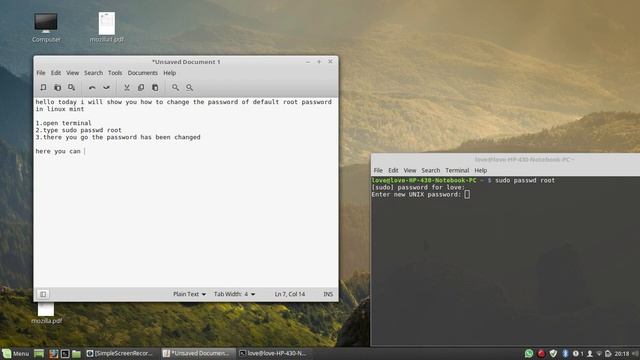The width and height of the screenshot is (640, 360).
Task: Click the user applet icon in the tray
Action: coord(590,353)
